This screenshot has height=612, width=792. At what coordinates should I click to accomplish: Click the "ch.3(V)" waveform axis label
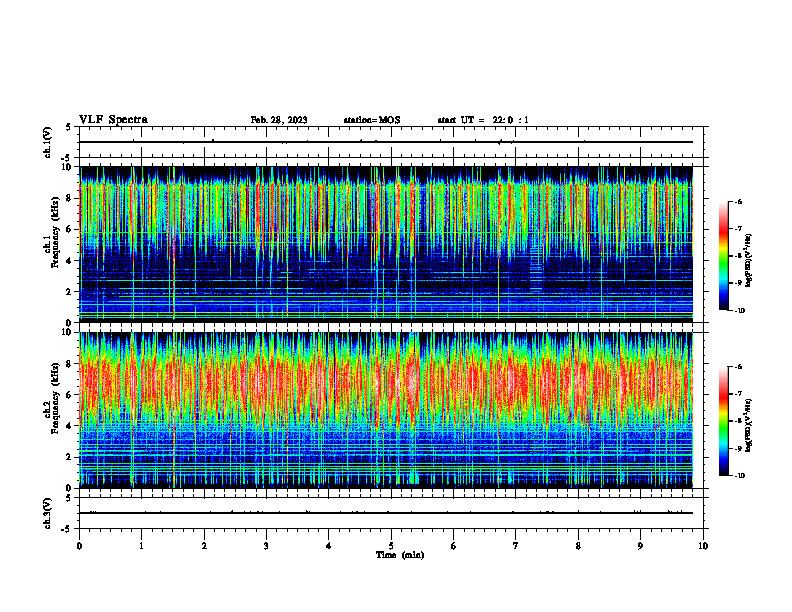[x=47, y=513]
